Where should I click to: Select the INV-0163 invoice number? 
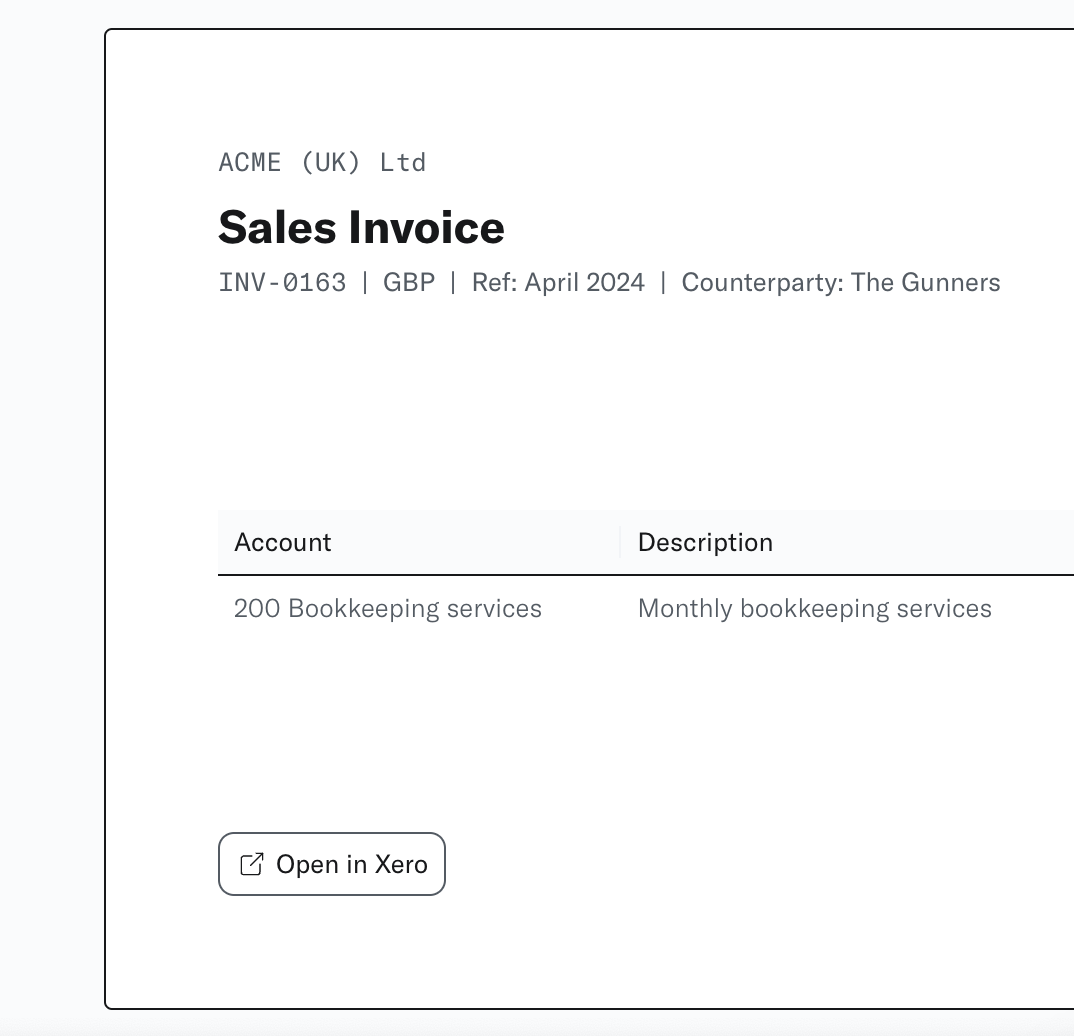(282, 282)
